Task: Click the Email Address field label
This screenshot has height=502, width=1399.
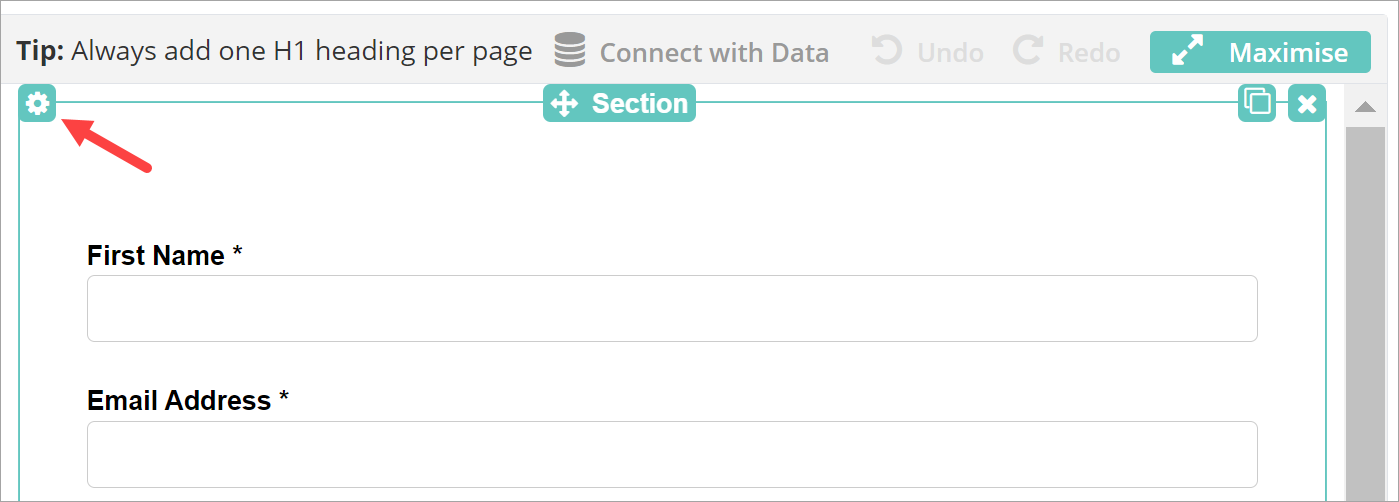Action: [x=179, y=401]
